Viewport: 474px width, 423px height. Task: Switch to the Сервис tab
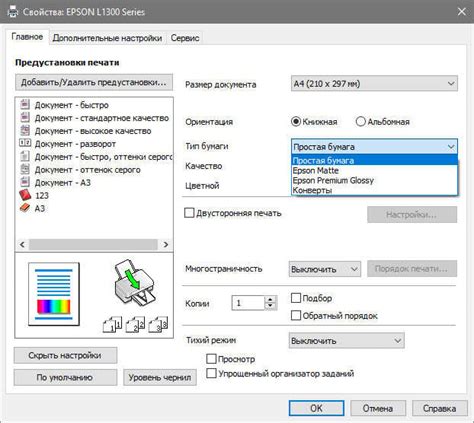click(x=185, y=38)
